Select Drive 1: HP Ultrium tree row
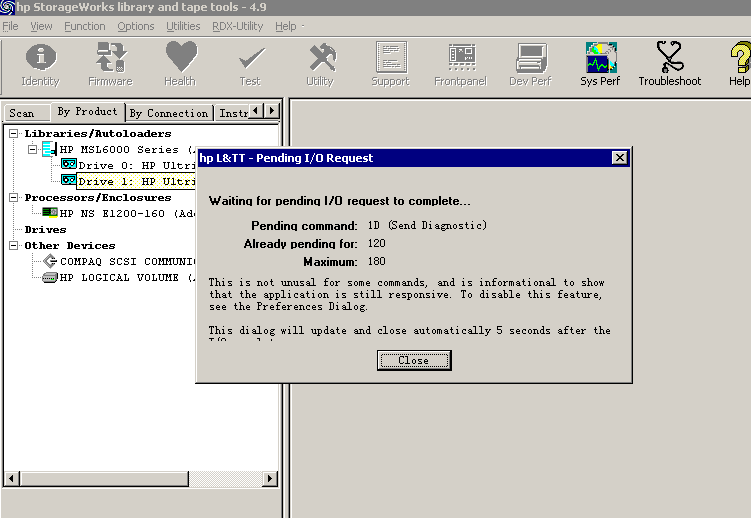The height and width of the screenshot is (518, 751). click(137, 181)
